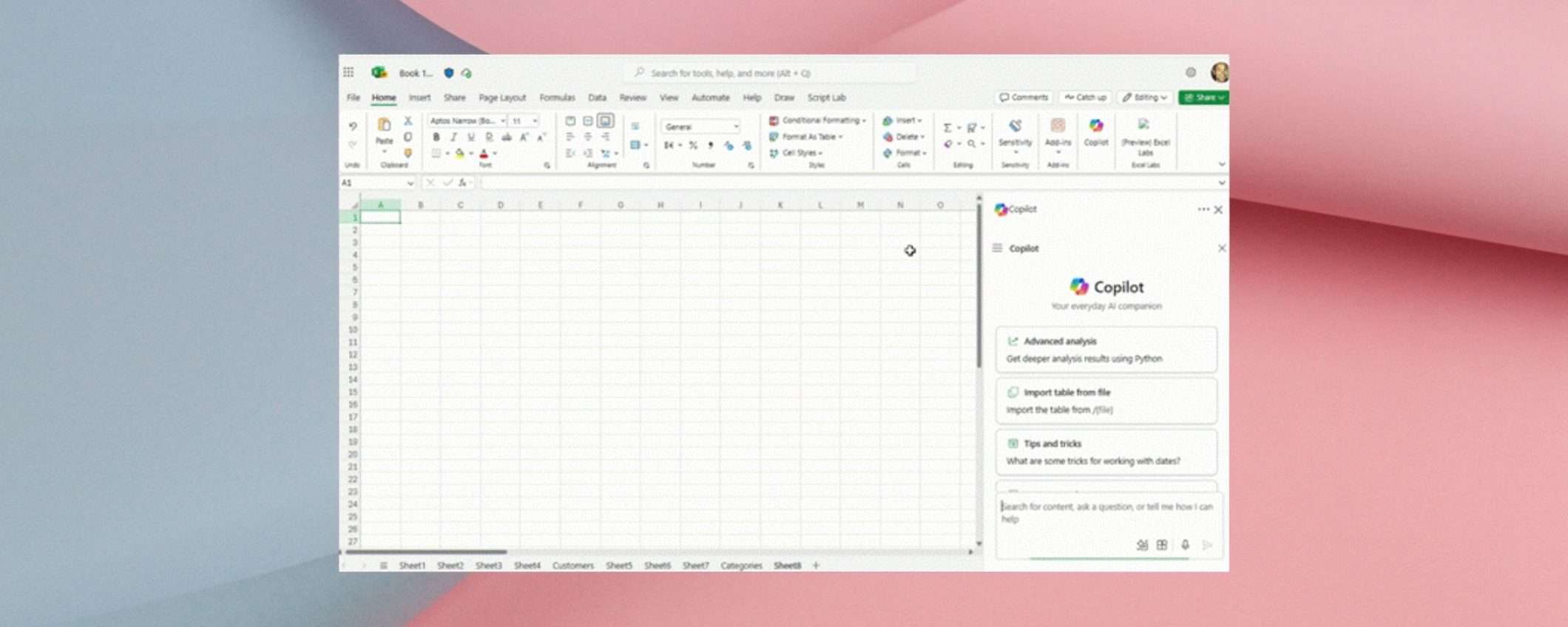Toggle Underline formatting

pos(471,137)
